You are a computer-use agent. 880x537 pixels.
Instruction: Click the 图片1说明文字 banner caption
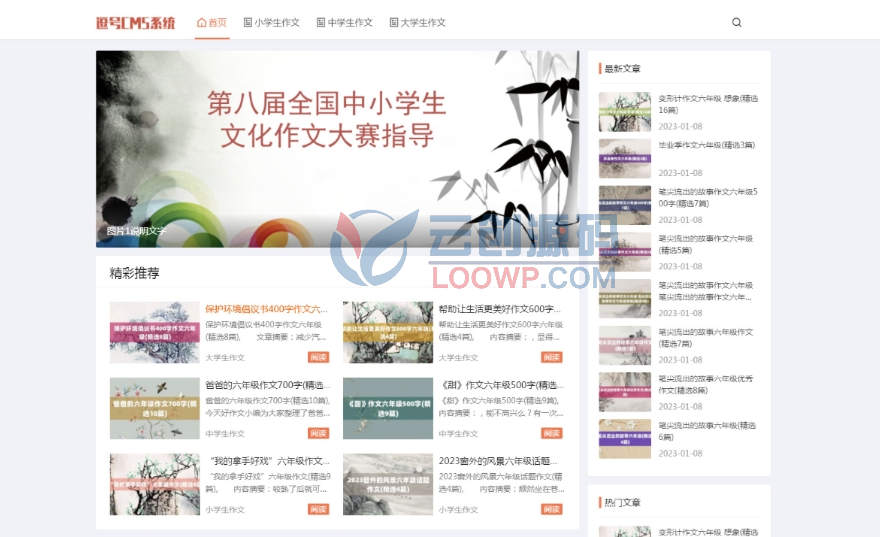[x=136, y=231]
